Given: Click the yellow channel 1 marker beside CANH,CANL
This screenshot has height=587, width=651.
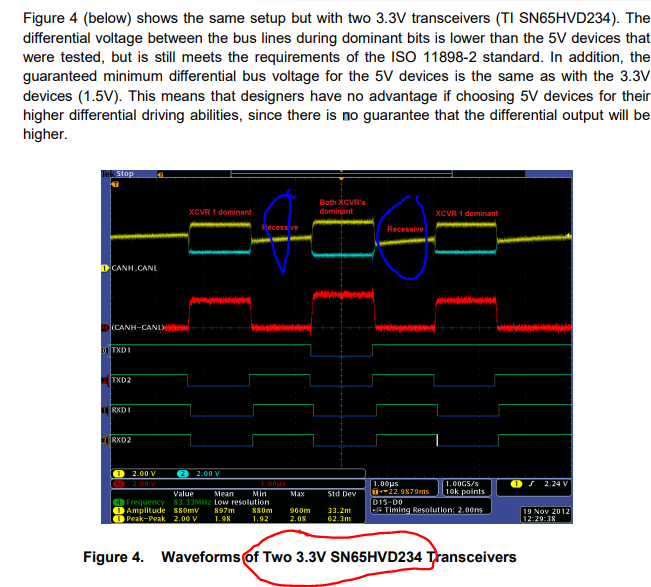Looking at the screenshot, I should coord(105,268).
